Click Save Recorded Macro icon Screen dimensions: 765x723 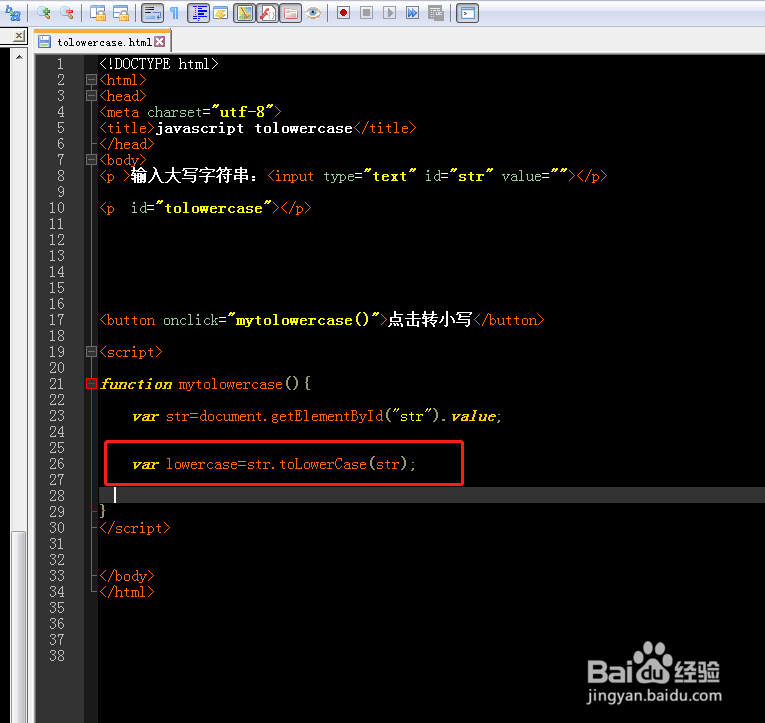pos(436,13)
